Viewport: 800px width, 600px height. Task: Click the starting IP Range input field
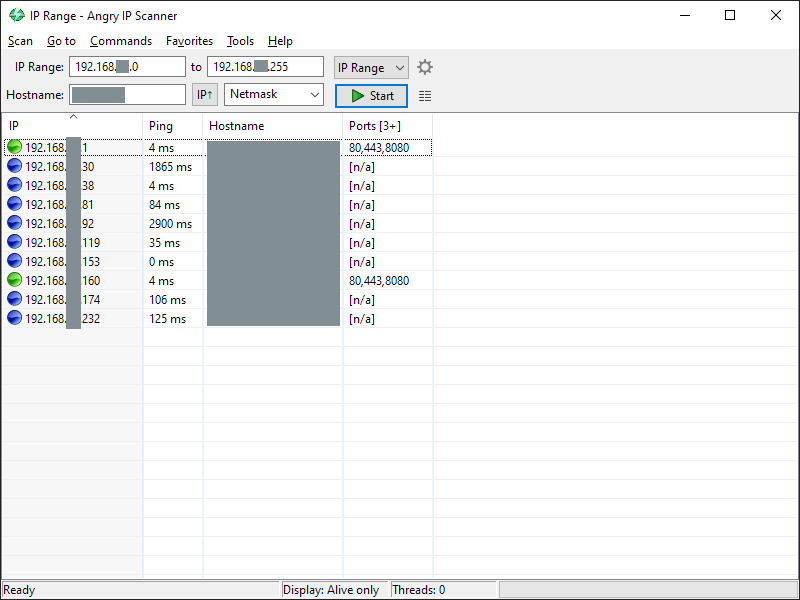(127, 67)
